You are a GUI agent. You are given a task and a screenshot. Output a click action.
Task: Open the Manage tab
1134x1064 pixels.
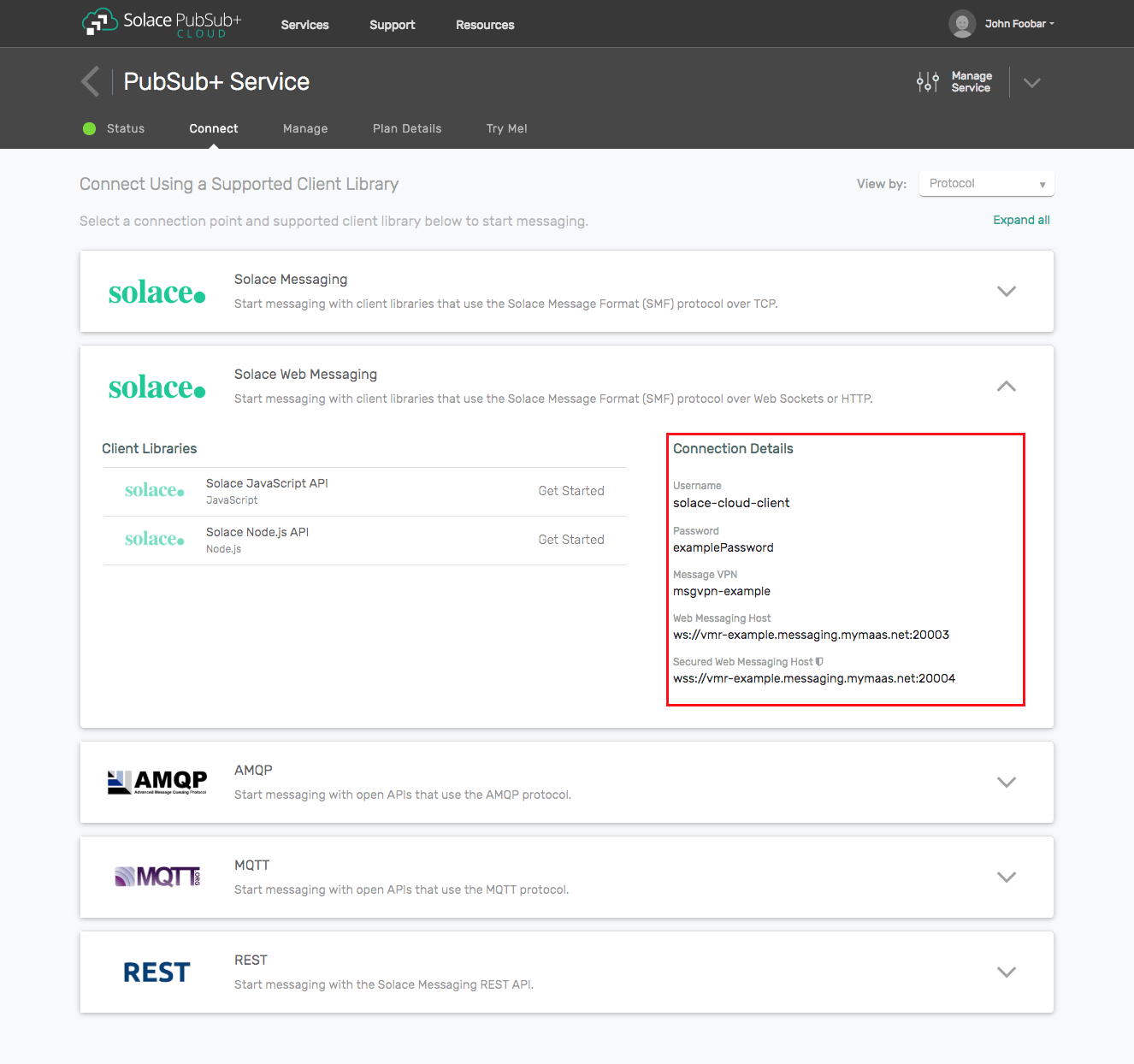click(x=305, y=128)
